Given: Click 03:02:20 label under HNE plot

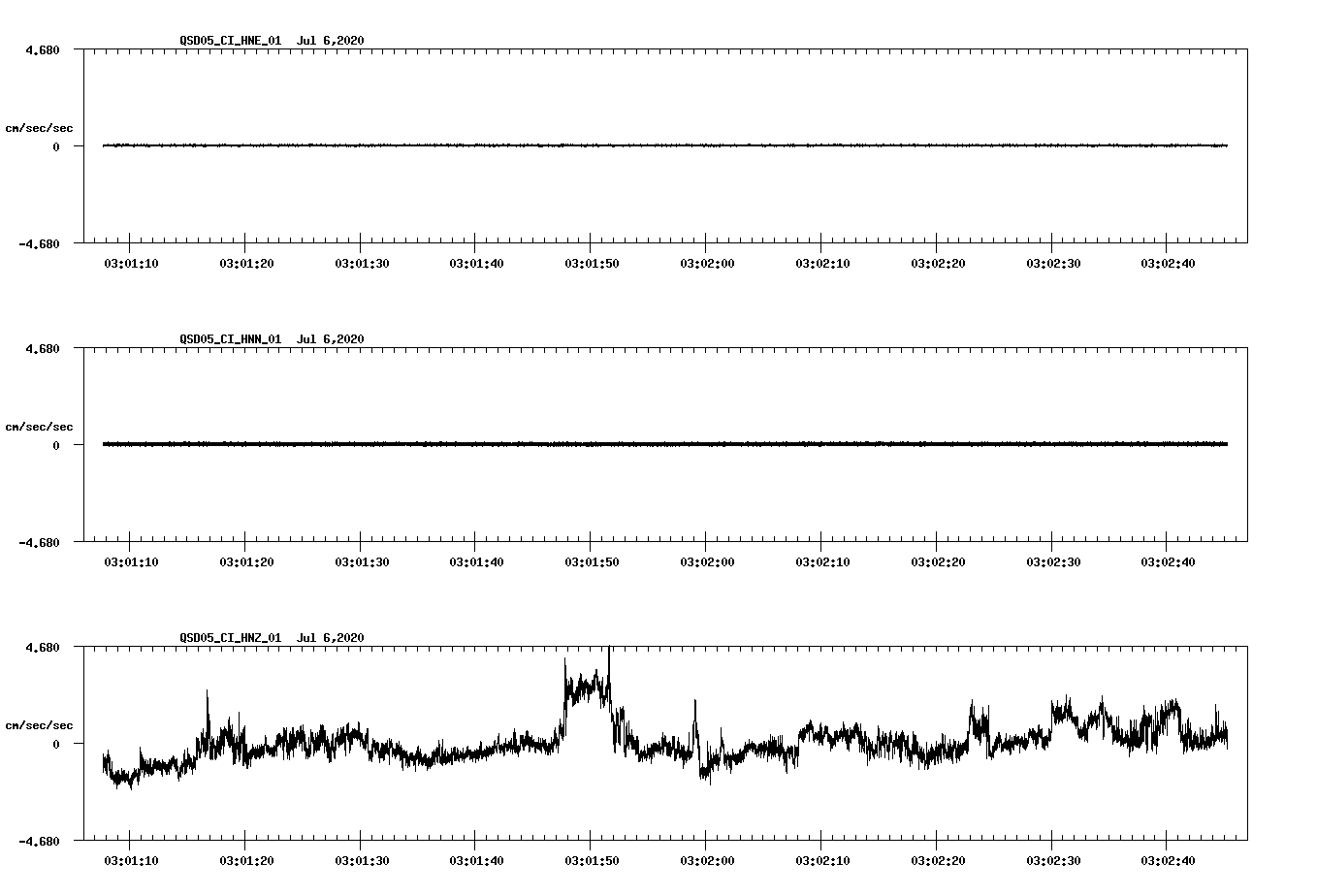Looking at the screenshot, I should tap(938, 263).
